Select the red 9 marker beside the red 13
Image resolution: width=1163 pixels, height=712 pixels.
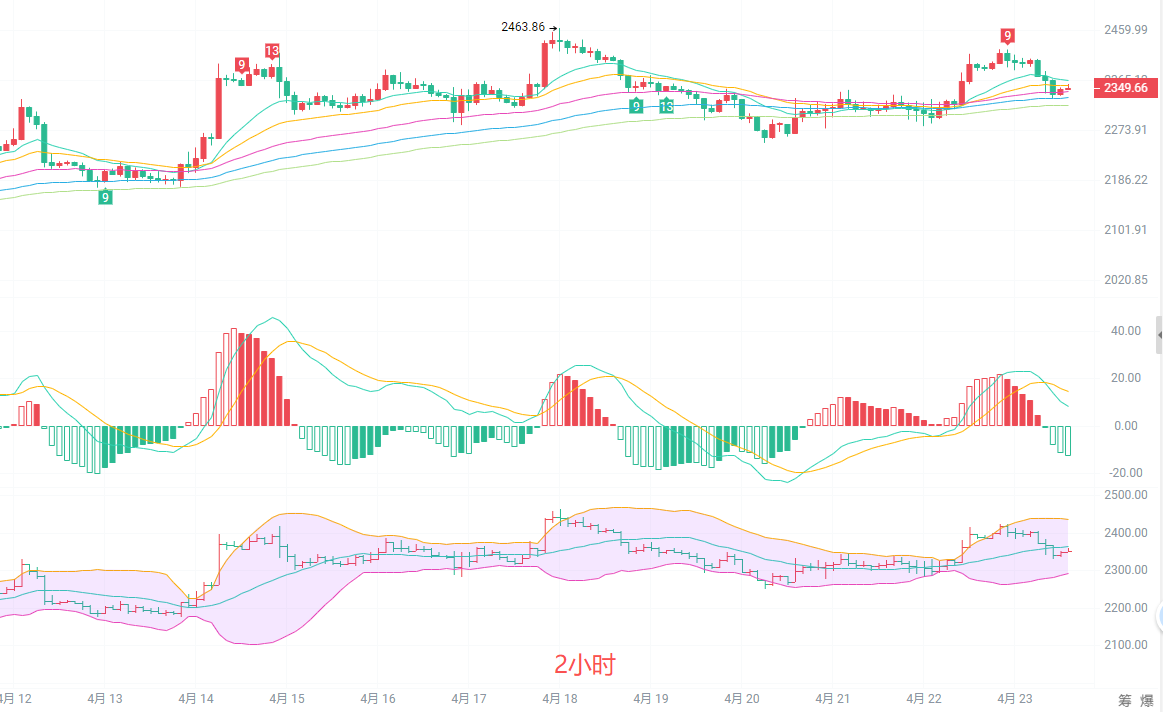click(x=242, y=65)
